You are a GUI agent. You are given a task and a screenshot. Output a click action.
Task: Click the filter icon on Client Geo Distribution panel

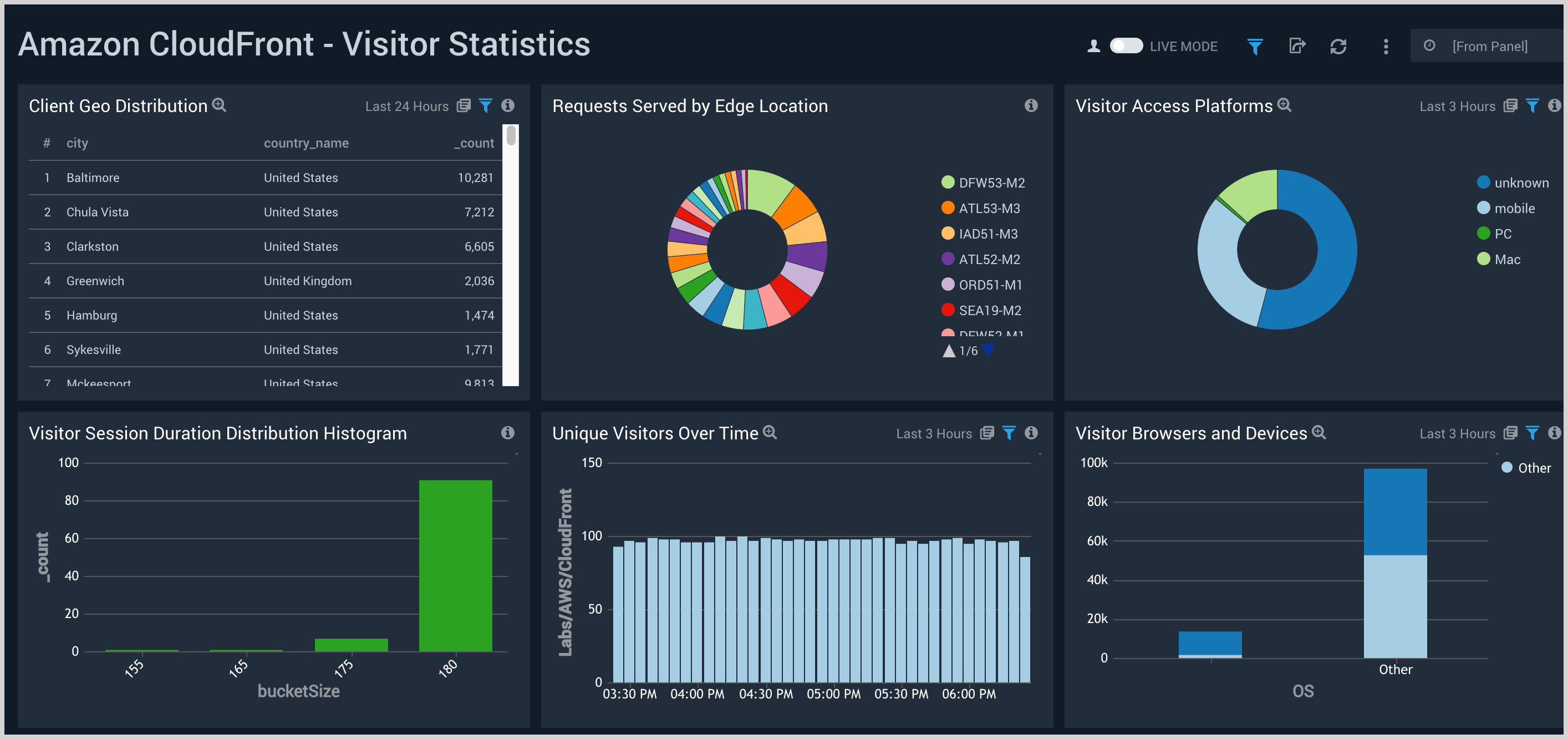click(x=486, y=105)
